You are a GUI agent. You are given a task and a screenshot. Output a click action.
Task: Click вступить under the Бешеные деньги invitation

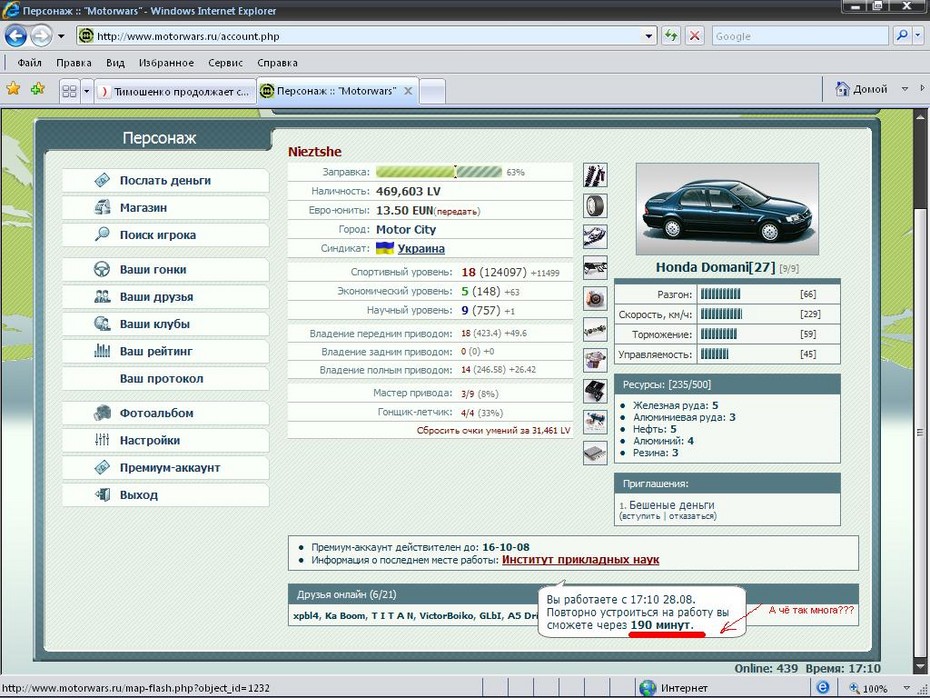[641, 516]
